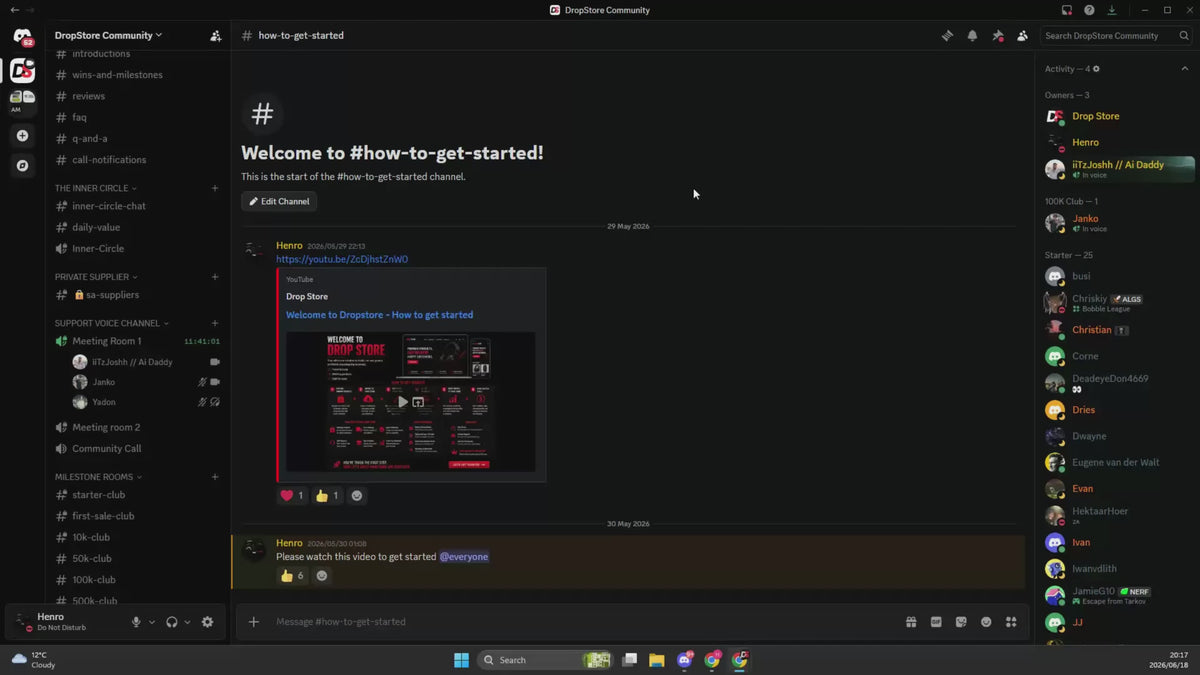Collapse SUPPORT VOICE CHANNEL category
The width and height of the screenshot is (1200, 675).
[112, 324]
